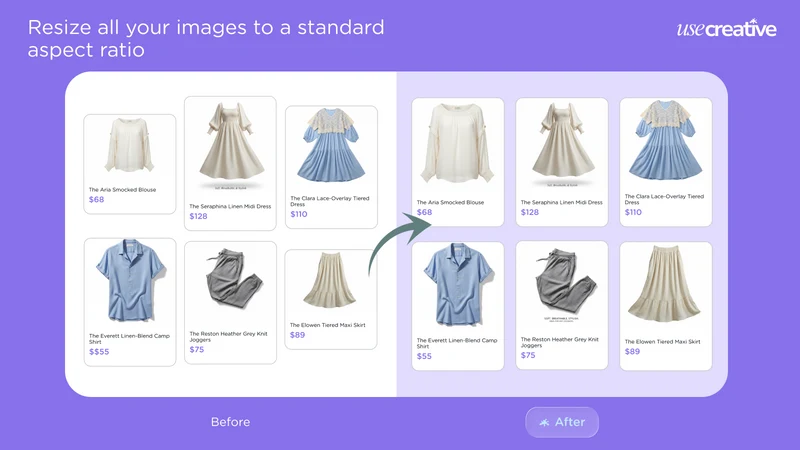Image resolution: width=800 pixels, height=450 pixels.
Task: Select Aria Smocked Blouse image in After panel
Action: (x=458, y=142)
